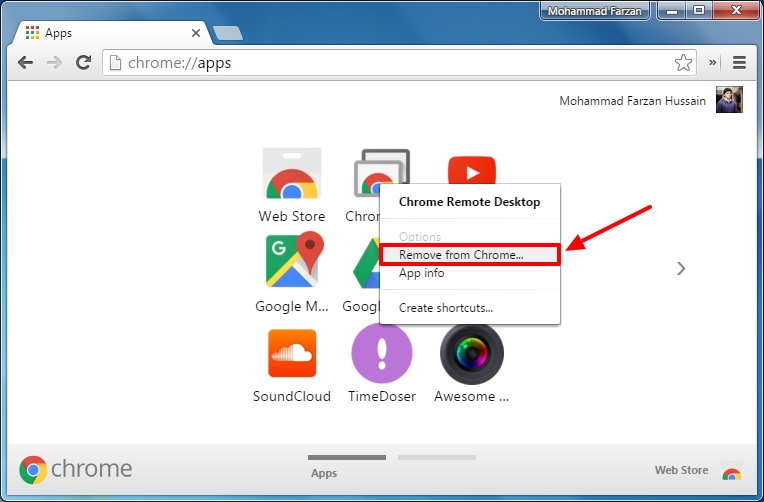
Task: Go to next apps page arrow
Action: pyautogui.click(x=681, y=269)
